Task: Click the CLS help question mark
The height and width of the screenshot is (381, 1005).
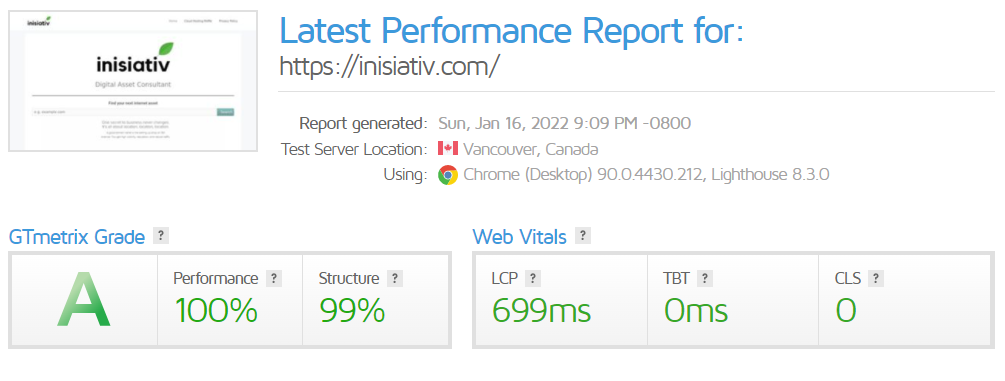Action: tap(876, 278)
